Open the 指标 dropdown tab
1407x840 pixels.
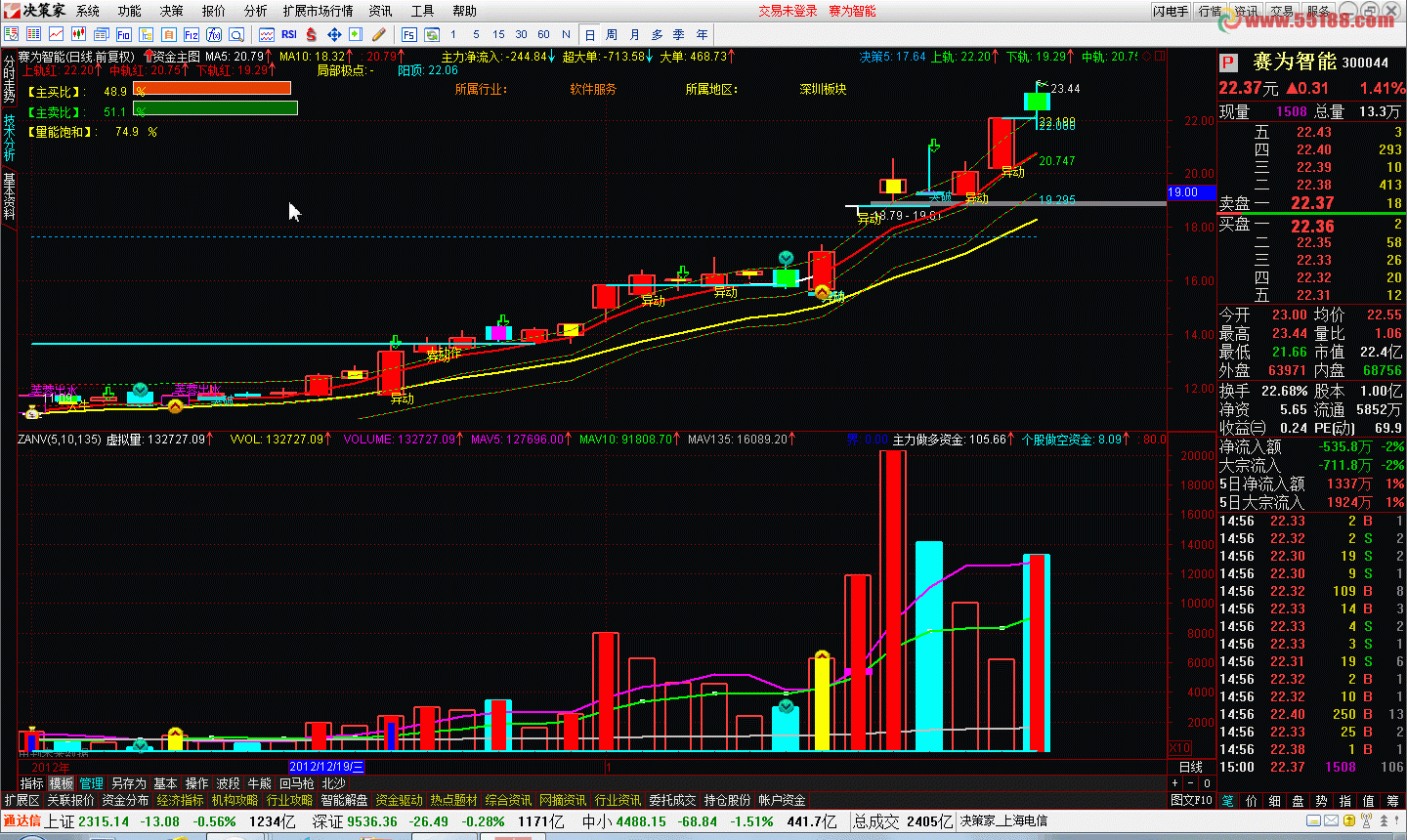32,783
